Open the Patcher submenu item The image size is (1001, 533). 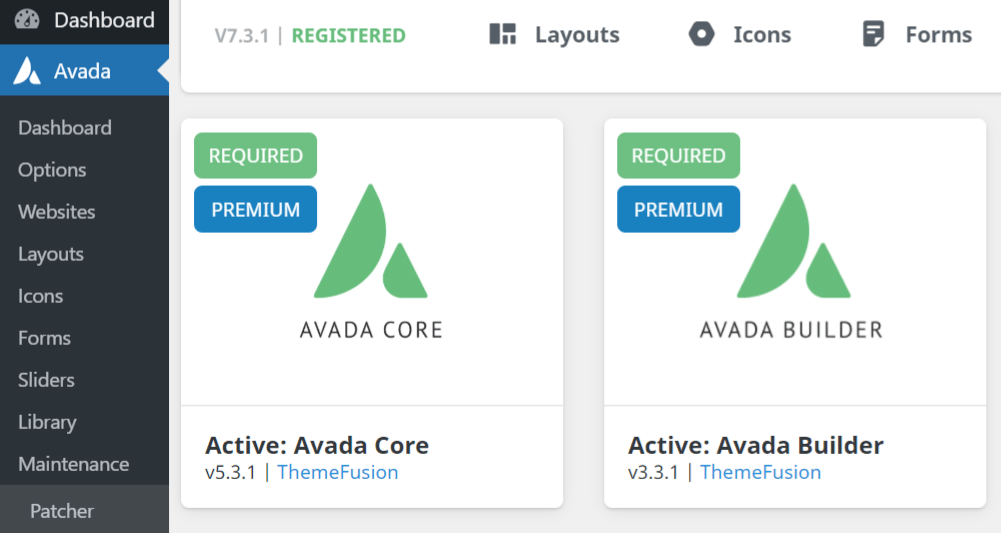[61, 511]
